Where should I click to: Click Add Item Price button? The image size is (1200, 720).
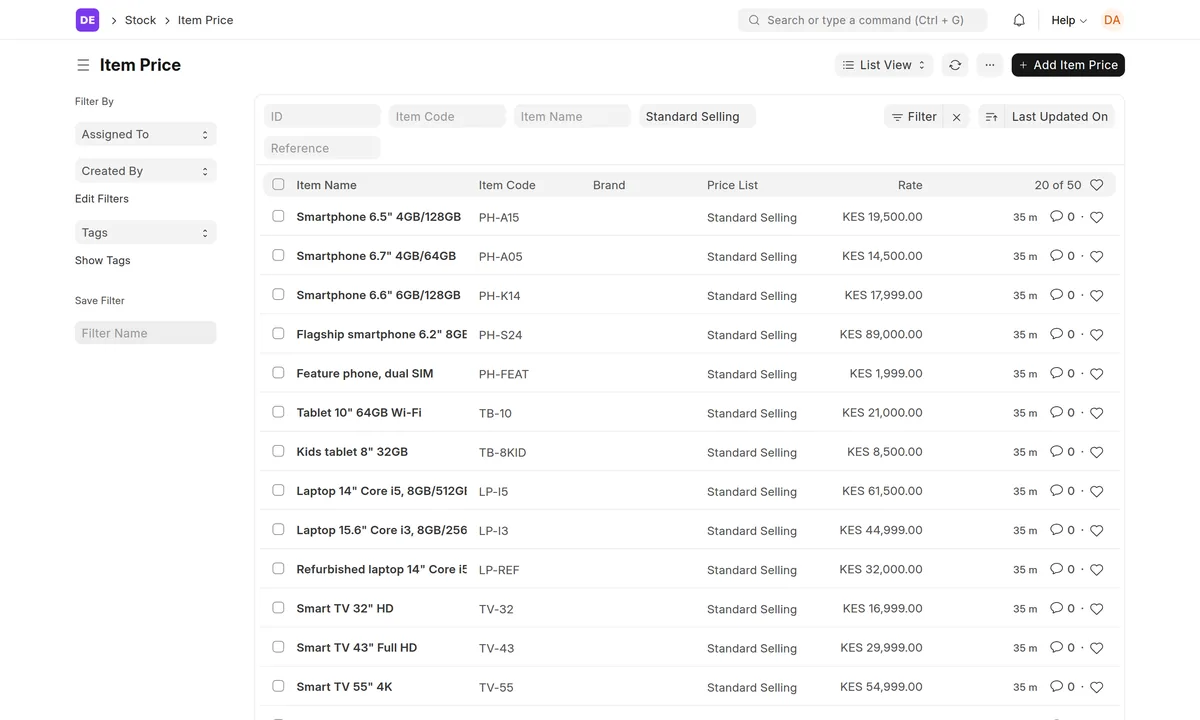(1068, 65)
